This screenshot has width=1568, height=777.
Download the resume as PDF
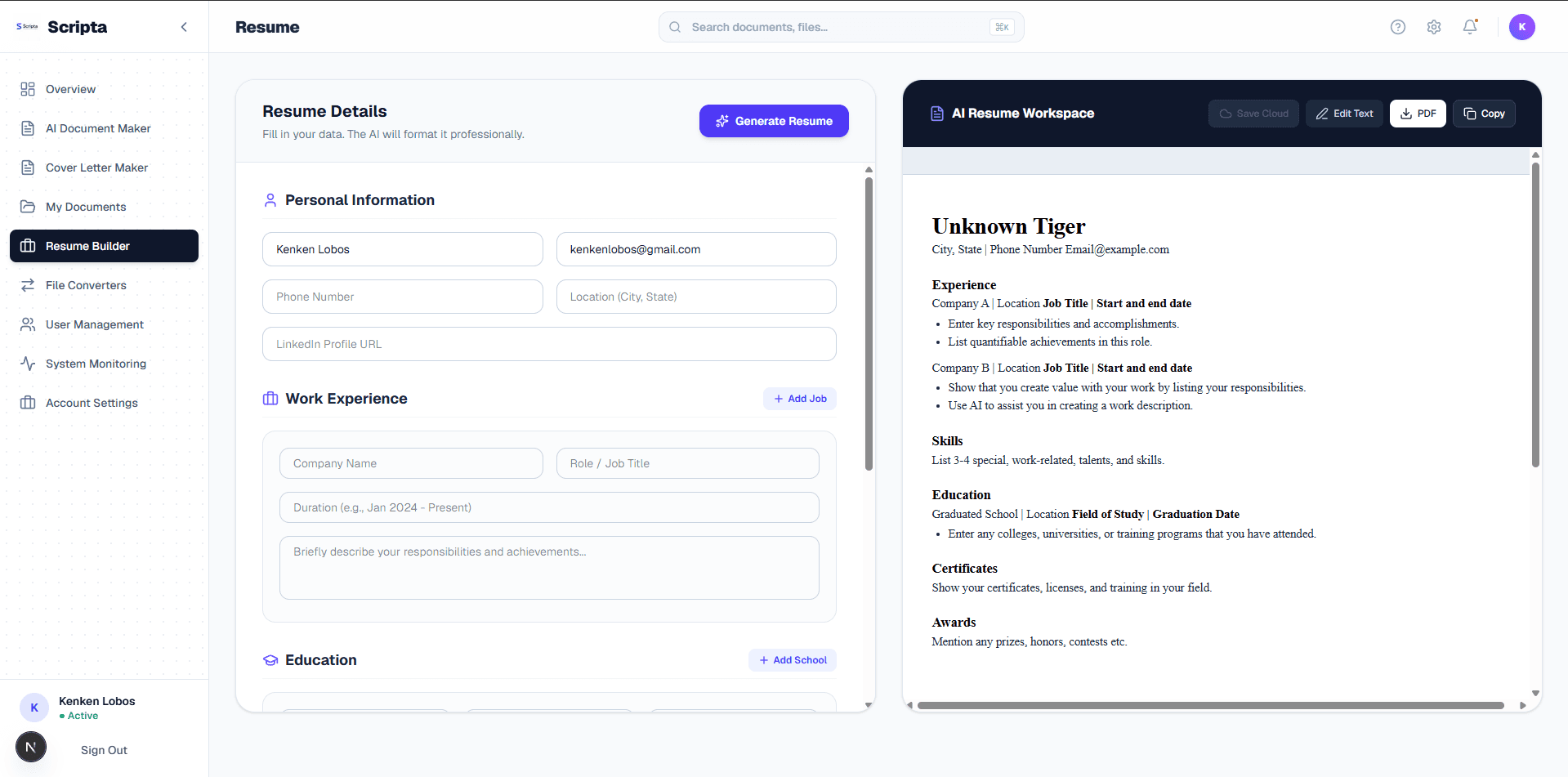pos(1418,114)
